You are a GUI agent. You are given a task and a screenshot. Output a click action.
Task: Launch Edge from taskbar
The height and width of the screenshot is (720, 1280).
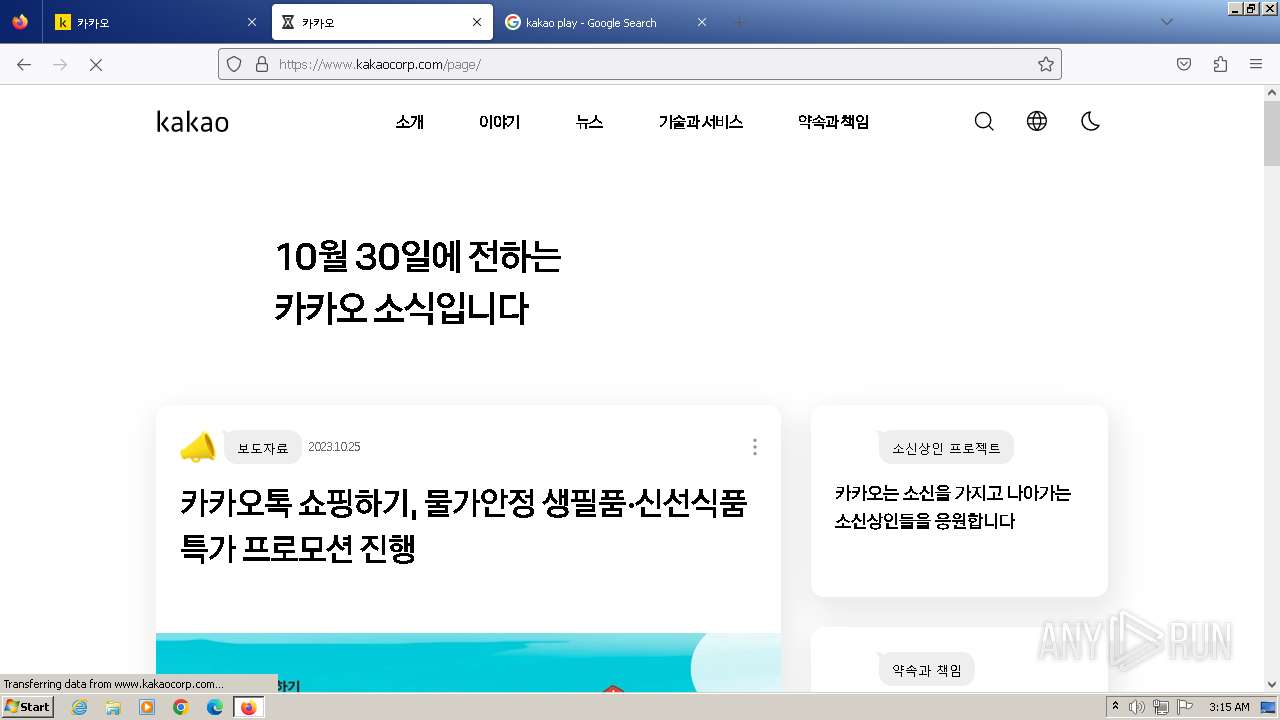point(214,707)
